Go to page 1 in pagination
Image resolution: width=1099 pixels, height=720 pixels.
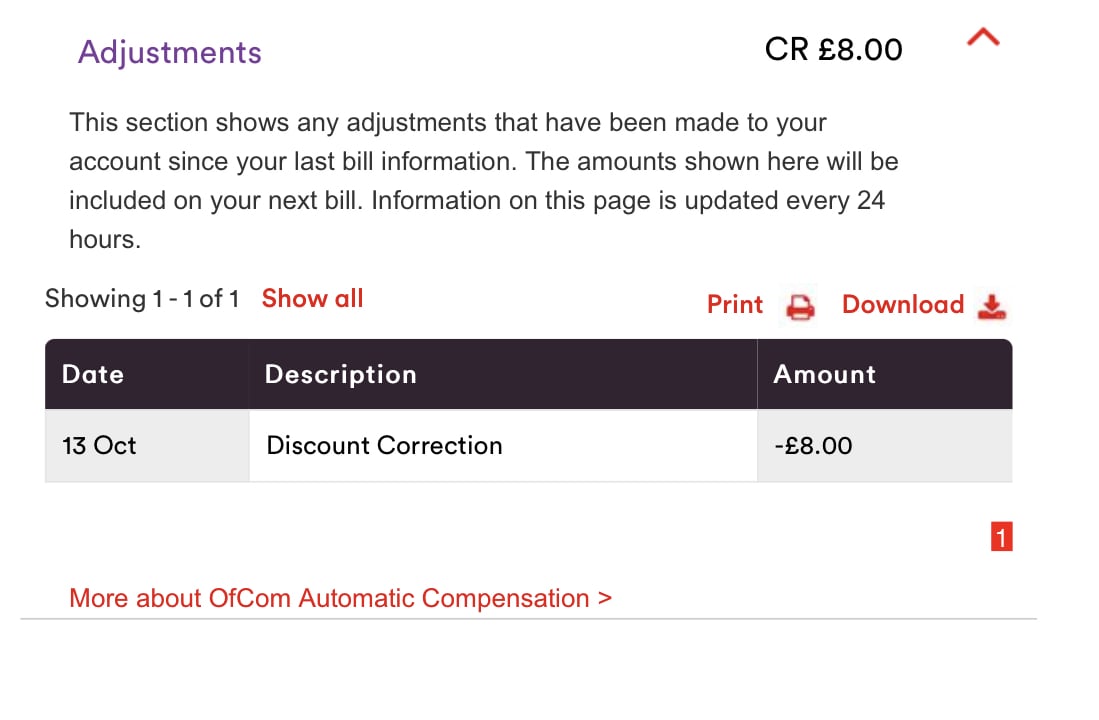point(1002,537)
